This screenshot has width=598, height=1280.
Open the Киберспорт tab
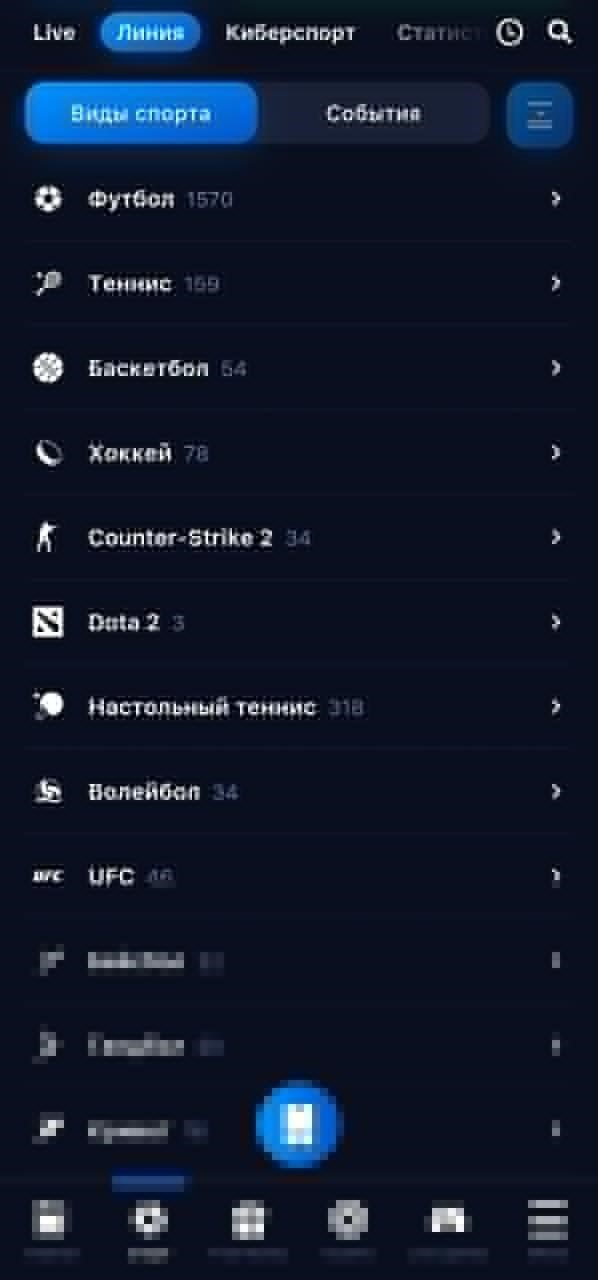pyautogui.click(x=290, y=32)
